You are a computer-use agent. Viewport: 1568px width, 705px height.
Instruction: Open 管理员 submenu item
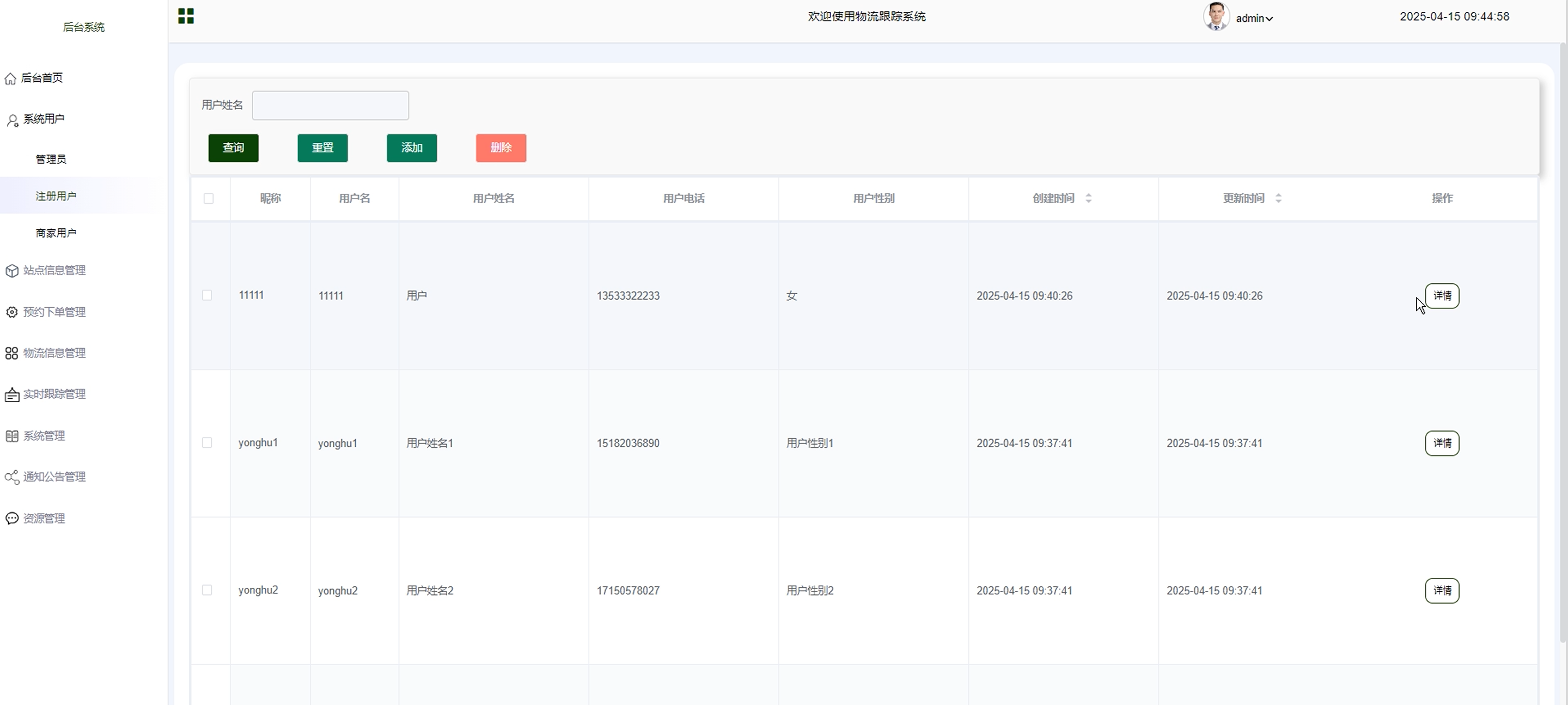(x=51, y=160)
